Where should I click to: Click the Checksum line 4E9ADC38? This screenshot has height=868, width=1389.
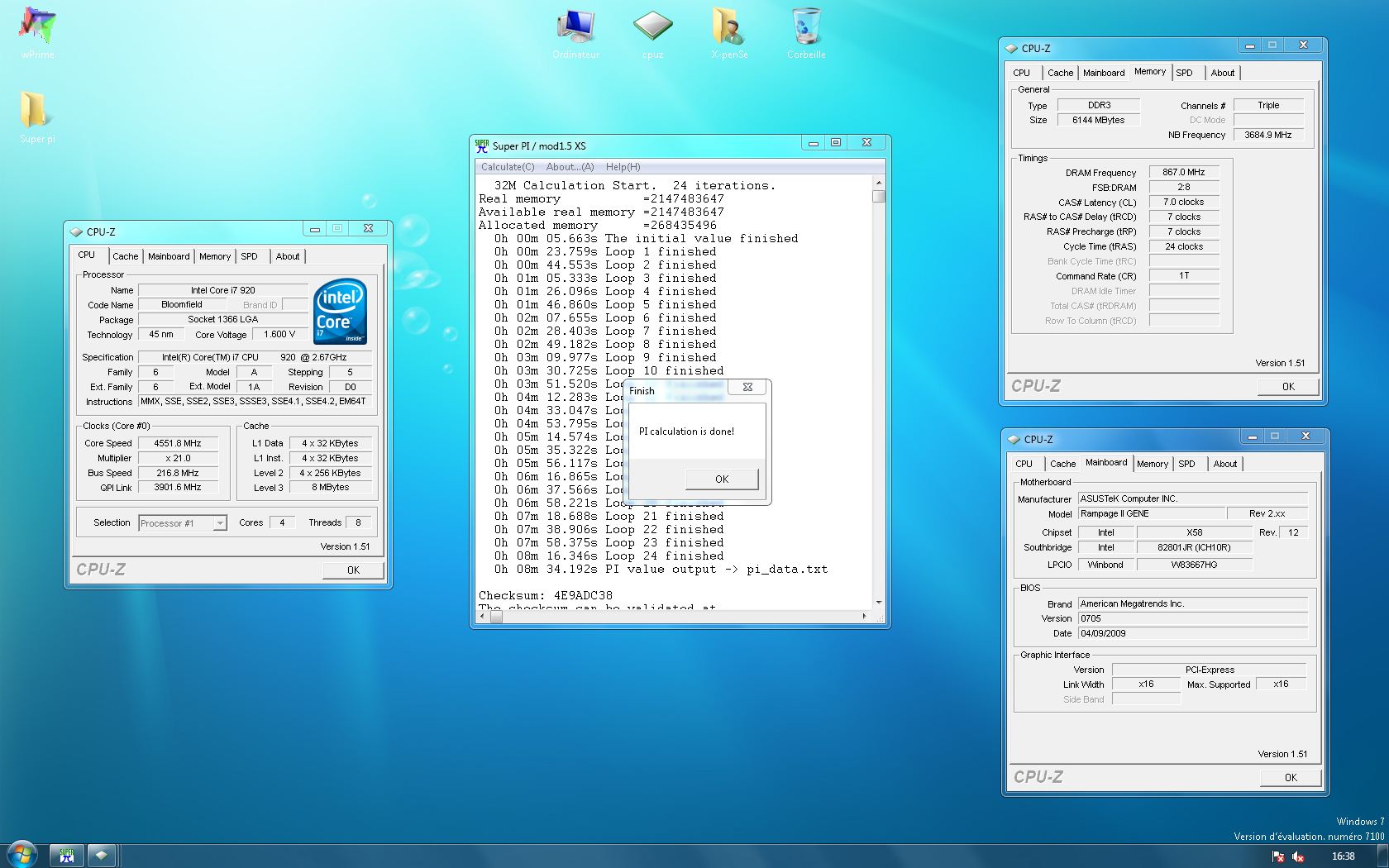pyautogui.click(x=546, y=595)
